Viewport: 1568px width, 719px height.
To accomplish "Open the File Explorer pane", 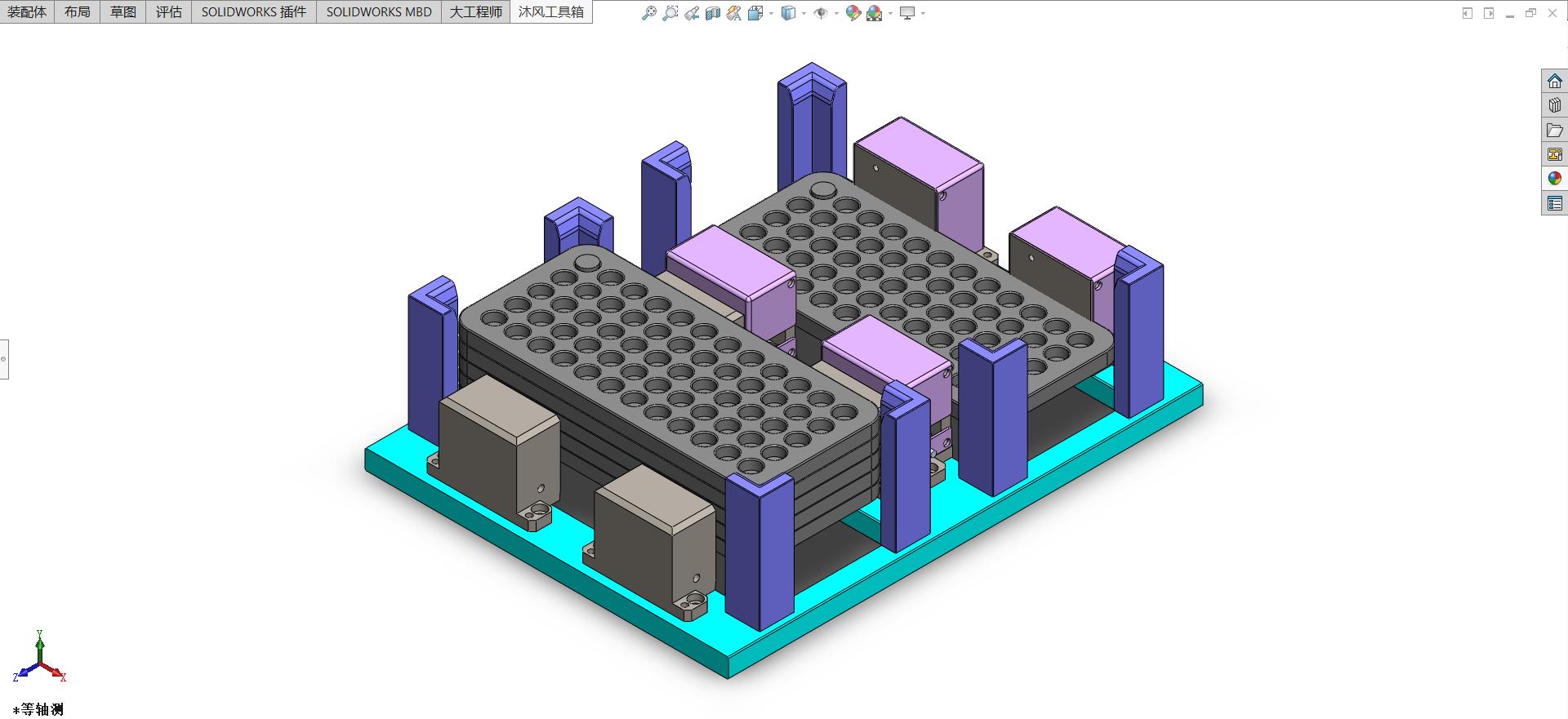I will coord(1554,130).
